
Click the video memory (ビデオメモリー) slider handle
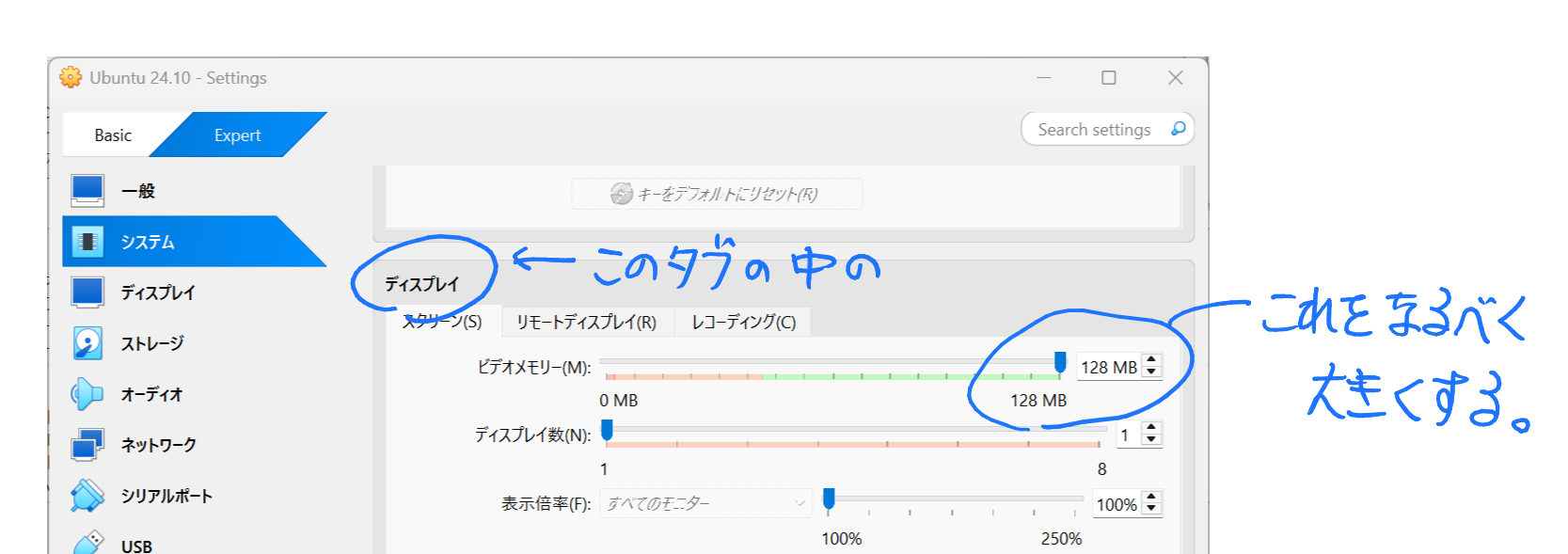(1060, 362)
